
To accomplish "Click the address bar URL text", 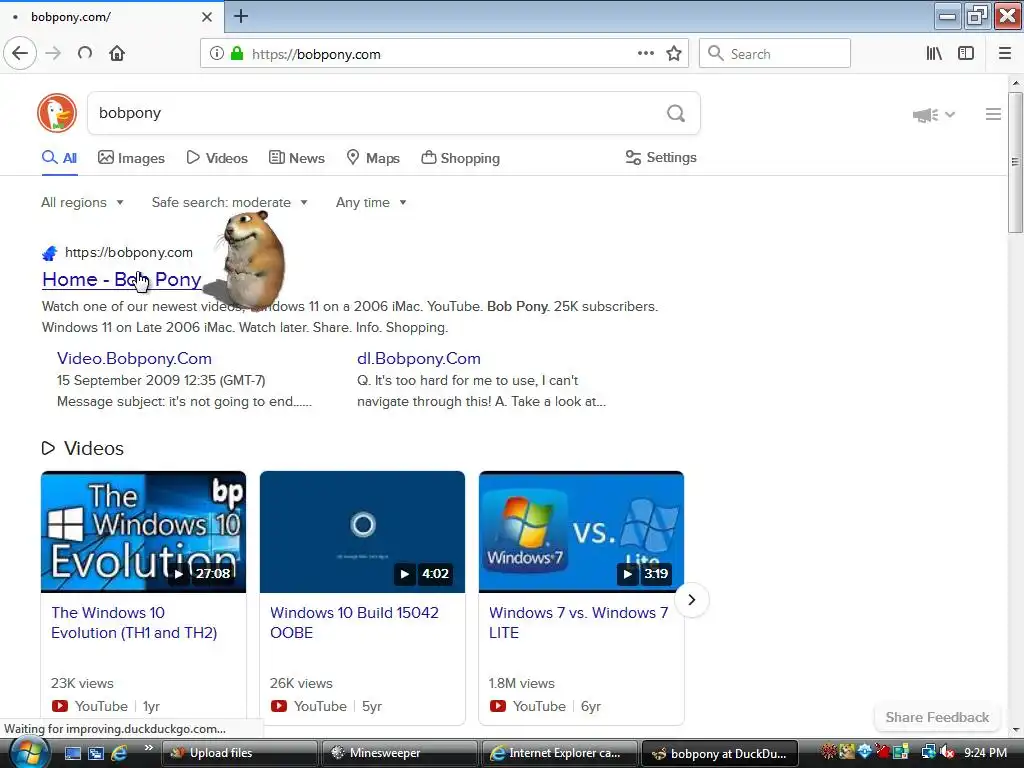I will click(316, 54).
